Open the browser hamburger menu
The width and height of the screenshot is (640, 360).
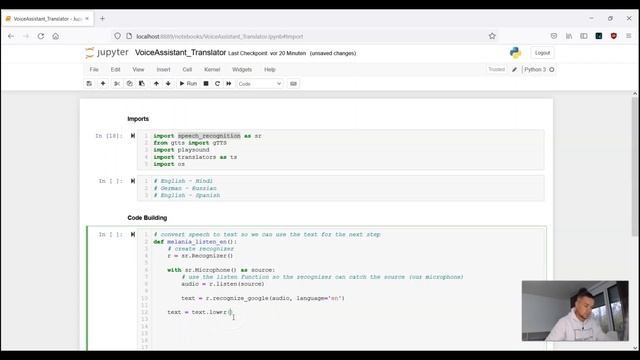pyautogui.click(x=629, y=36)
